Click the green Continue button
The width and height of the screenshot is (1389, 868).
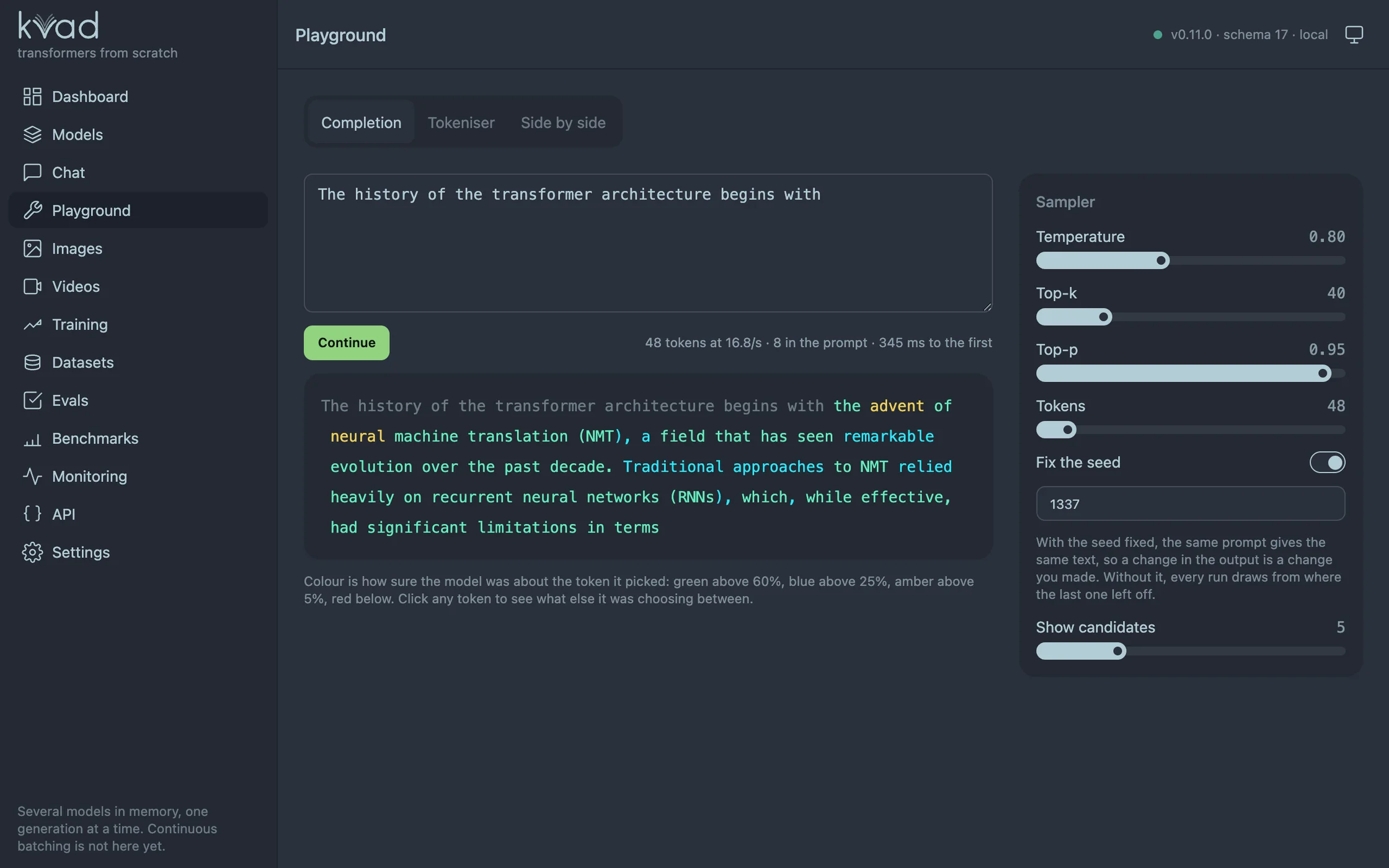(x=347, y=343)
